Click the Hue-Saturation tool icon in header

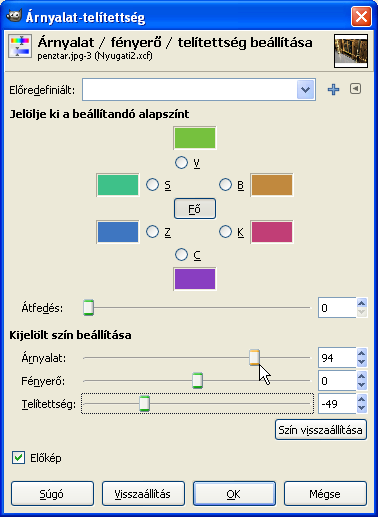click(20, 46)
